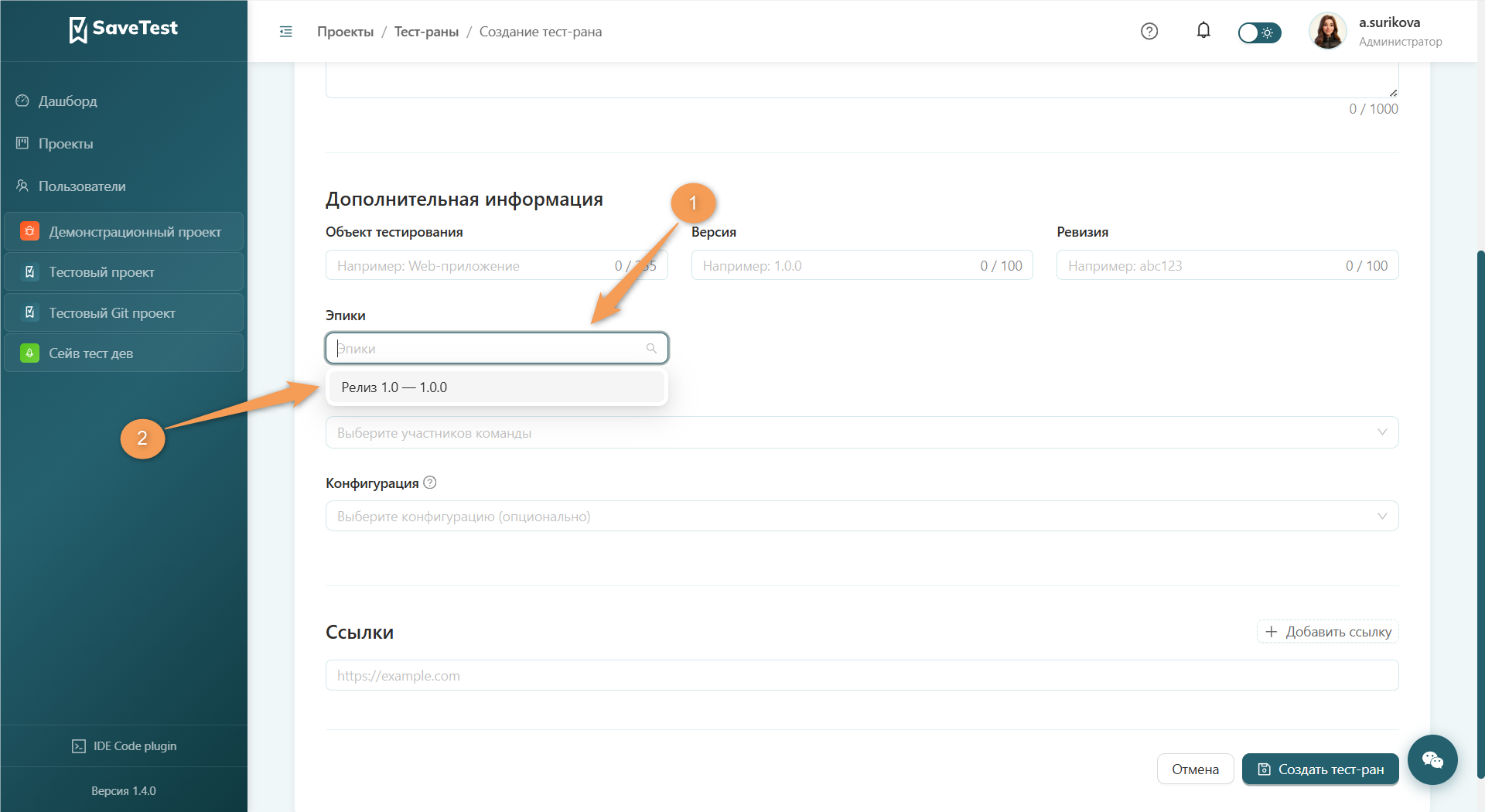The image size is (1485, 812).
Task: Click Добавить ссылку button
Action: coord(1327,632)
